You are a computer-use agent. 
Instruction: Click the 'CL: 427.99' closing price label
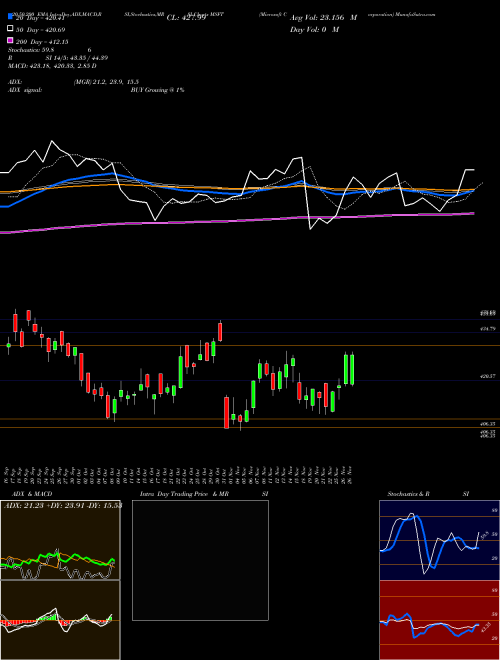click(x=186, y=18)
